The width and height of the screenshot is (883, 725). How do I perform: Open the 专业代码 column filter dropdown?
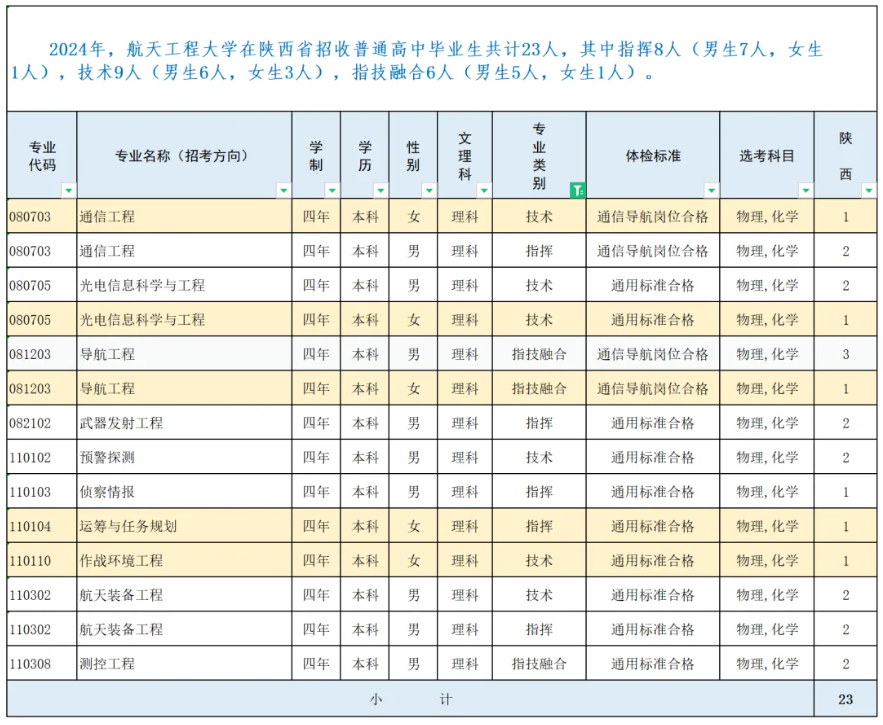coord(69,190)
